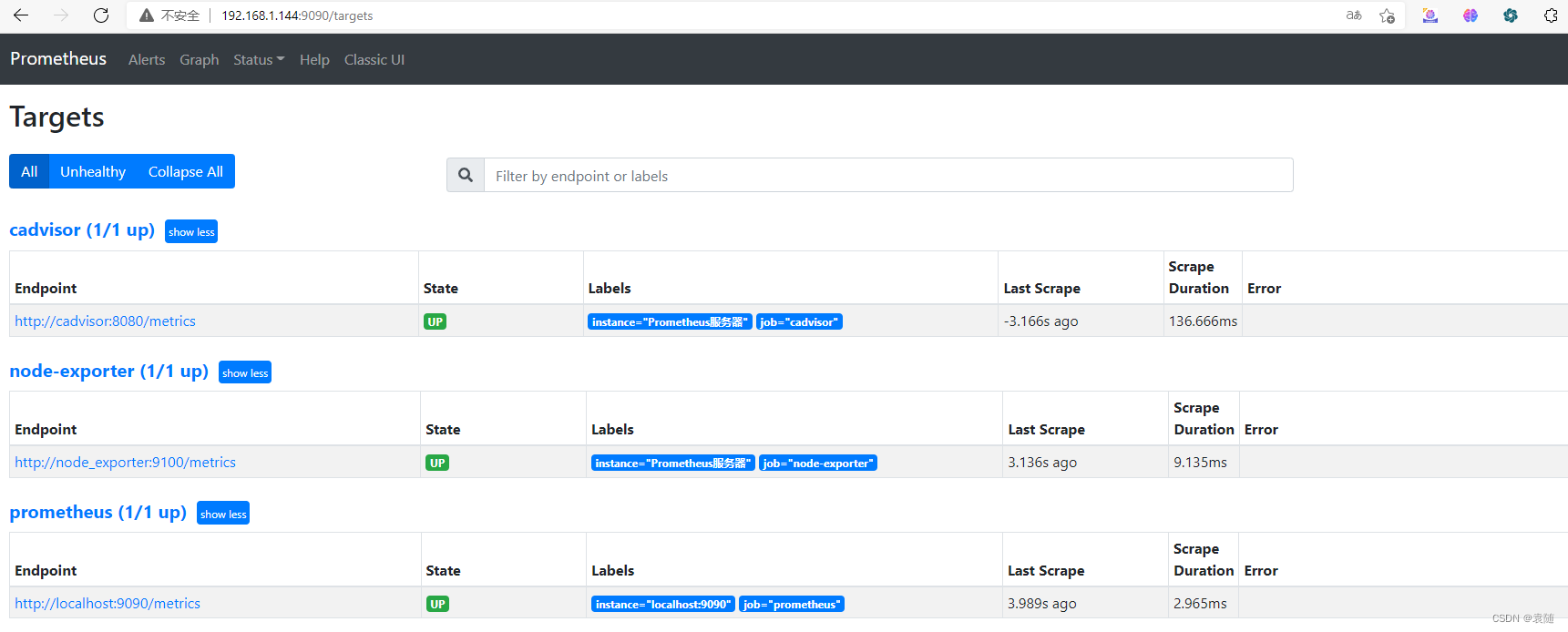Go back with the browser back arrow
The height and width of the screenshot is (632, 1568).
pyautogui.click(x=21, y=15)
